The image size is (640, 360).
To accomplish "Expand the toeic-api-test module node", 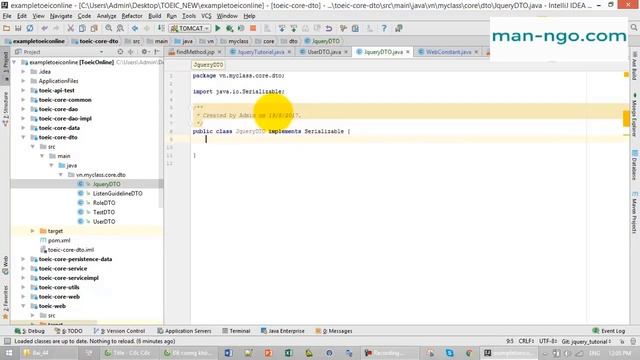I will click(23, 90).
